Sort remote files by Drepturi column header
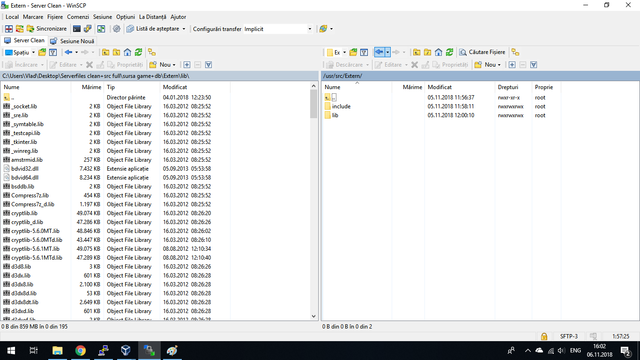This screenshot has height=360, width=640. 513,87
